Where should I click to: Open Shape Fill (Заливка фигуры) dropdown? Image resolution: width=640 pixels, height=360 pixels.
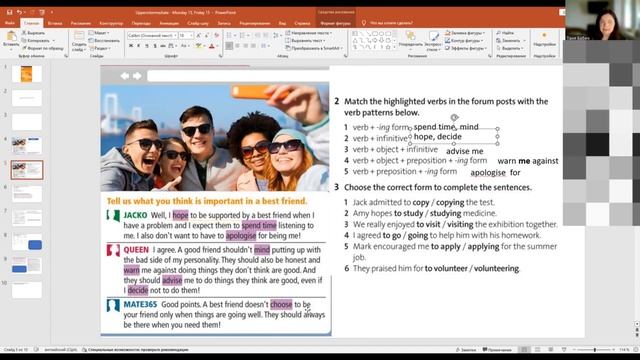tap(465, 33)
